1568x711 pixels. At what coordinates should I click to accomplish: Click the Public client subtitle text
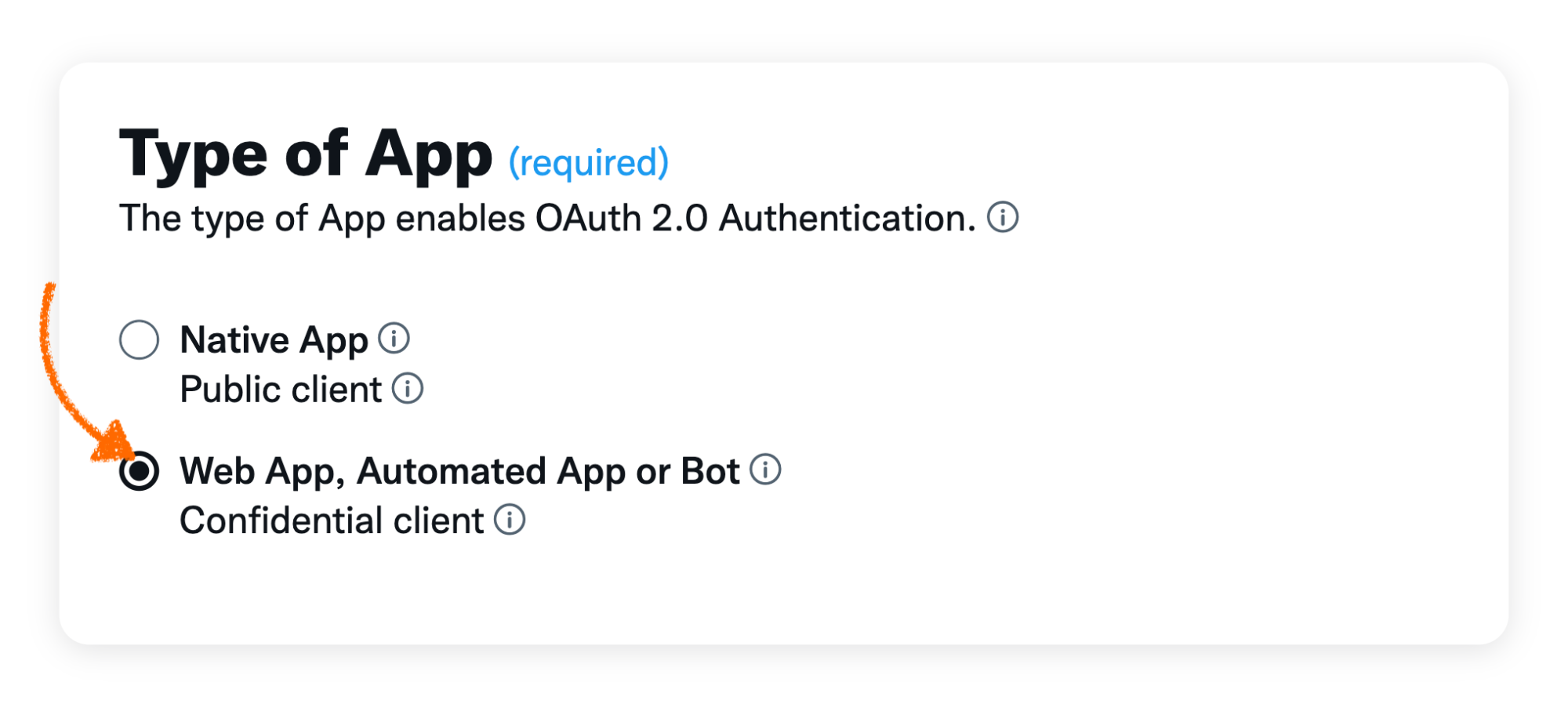281,390
